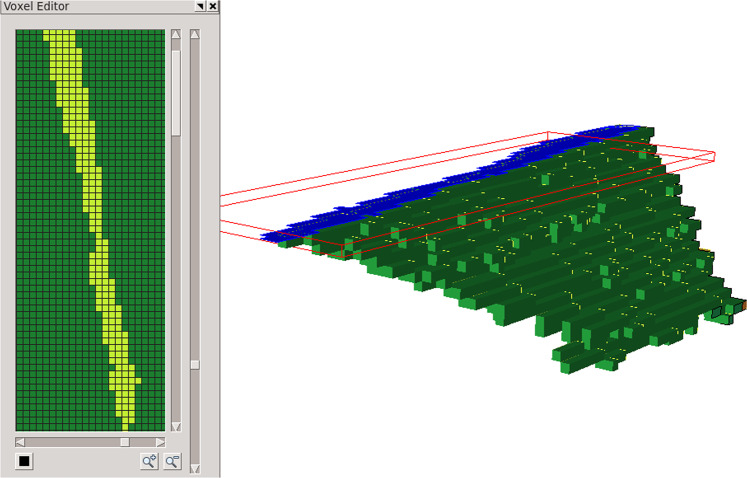Undock the Voxel Editor panel
747x478 pixels.
tap(200, 6)
